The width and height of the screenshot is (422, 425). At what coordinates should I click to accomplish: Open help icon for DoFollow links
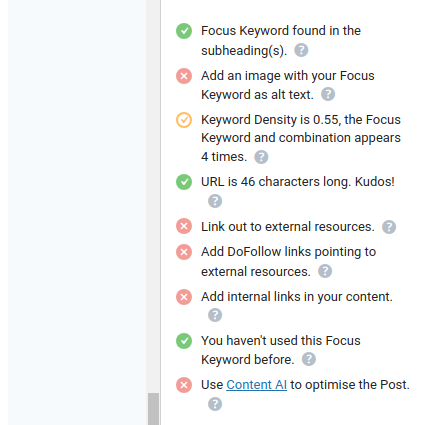(x=325, y=271)
